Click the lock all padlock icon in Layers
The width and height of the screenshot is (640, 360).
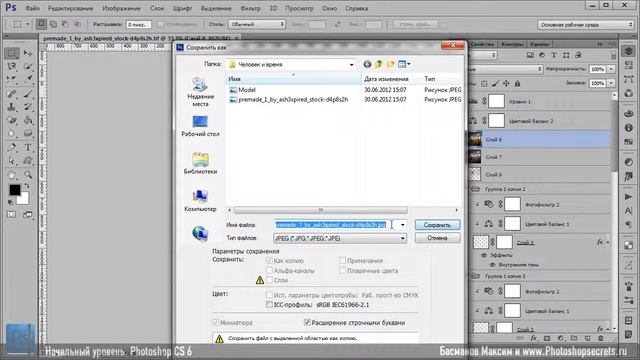[517, 83]
